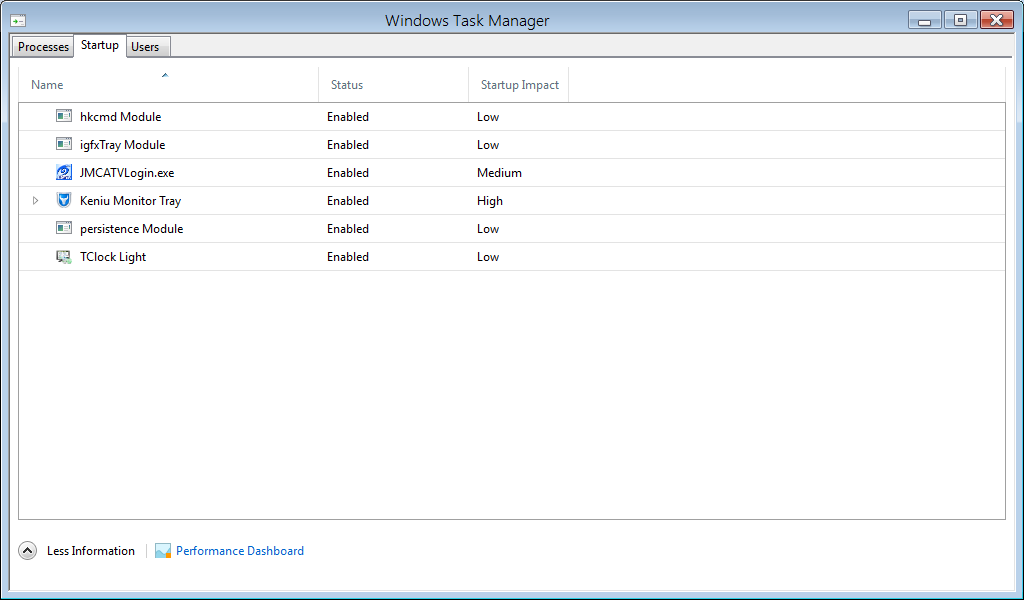The width and height of the screenshot is (1024, 600).
Task: Sort by the Status column header
Action: tap(394, 85)
